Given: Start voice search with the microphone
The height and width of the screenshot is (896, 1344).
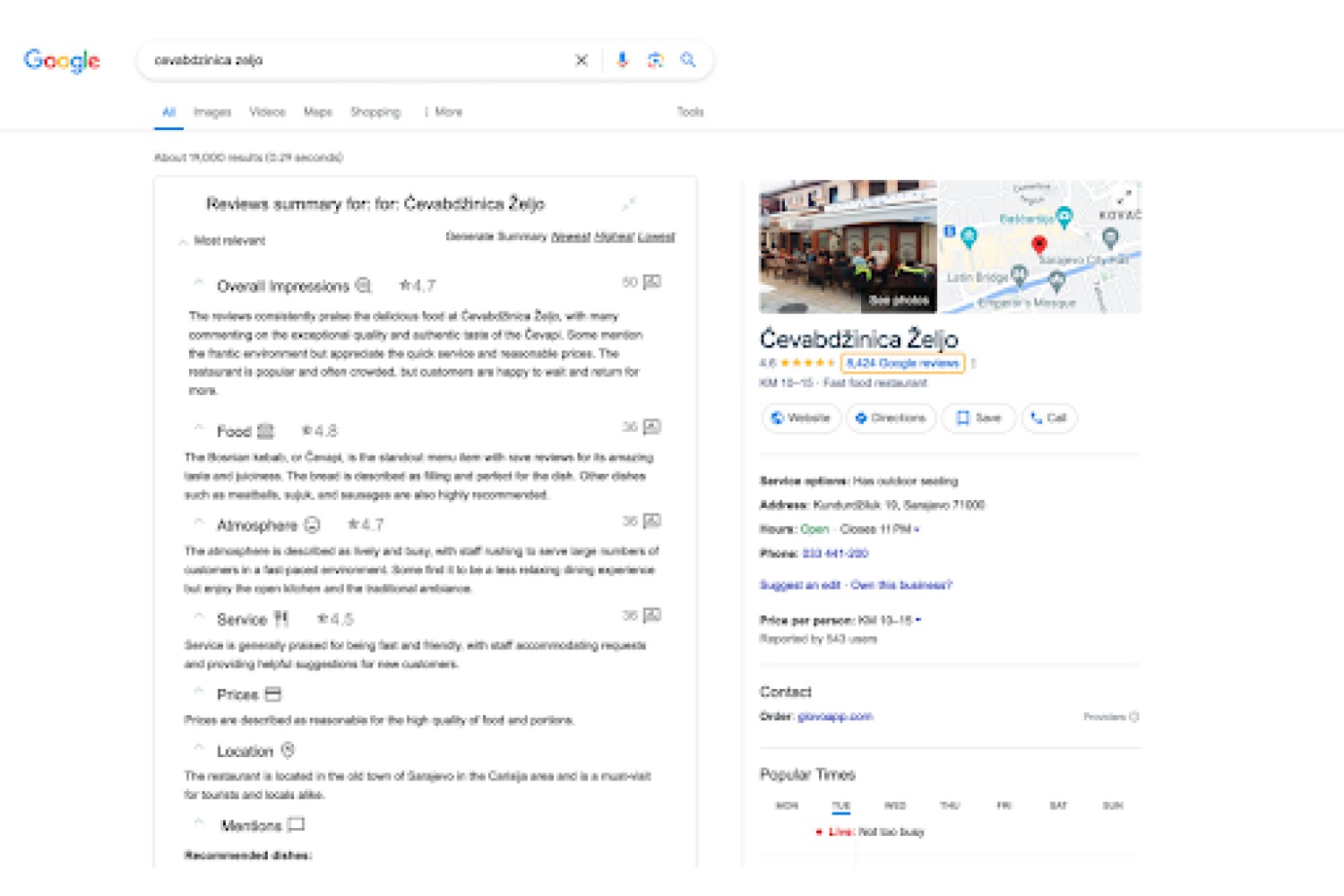Looking at the screenshot, I should pos(622,60).
